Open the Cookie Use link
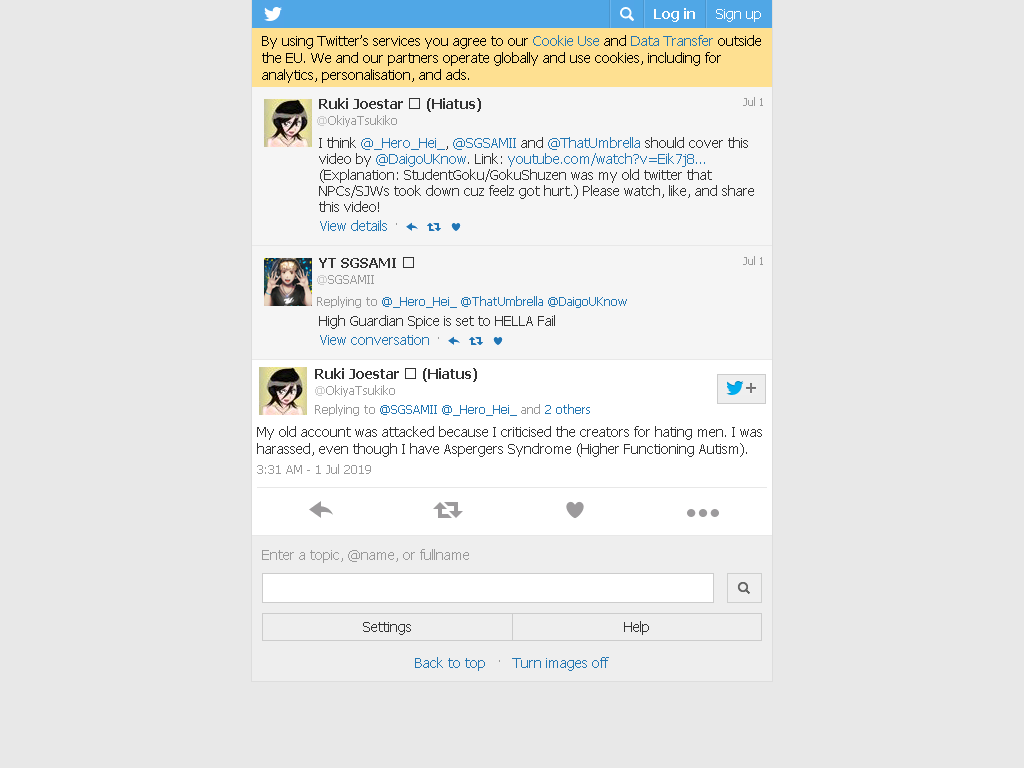This screenshot has width=1024, height=768. coord(566,41)
